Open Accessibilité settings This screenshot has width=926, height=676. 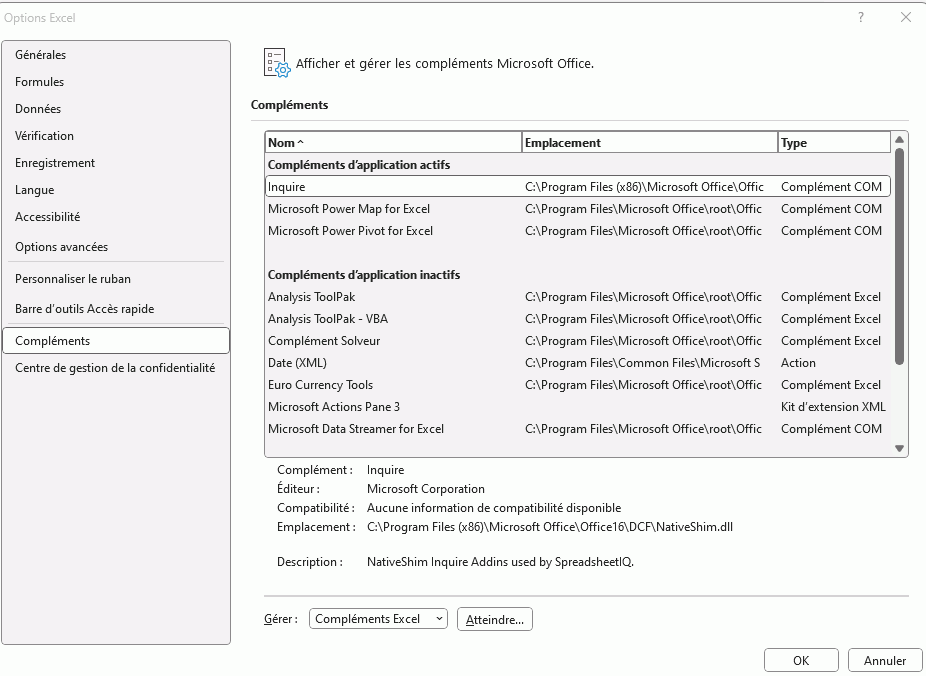coord(116,217)
